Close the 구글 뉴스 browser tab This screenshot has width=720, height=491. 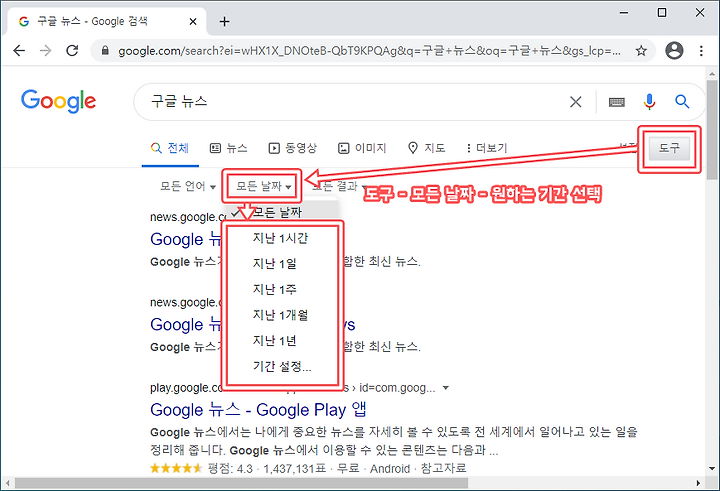[193, 22]
